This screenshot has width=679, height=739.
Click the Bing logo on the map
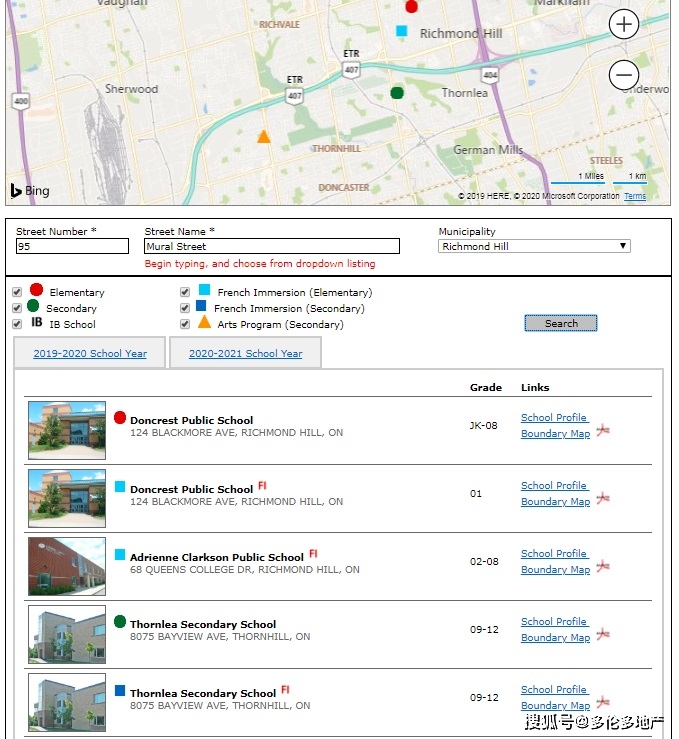point(30,190)
